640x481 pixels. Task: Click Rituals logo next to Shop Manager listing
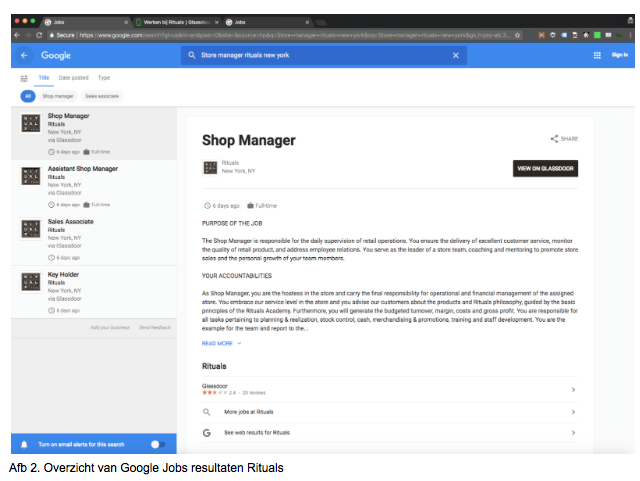31,123
